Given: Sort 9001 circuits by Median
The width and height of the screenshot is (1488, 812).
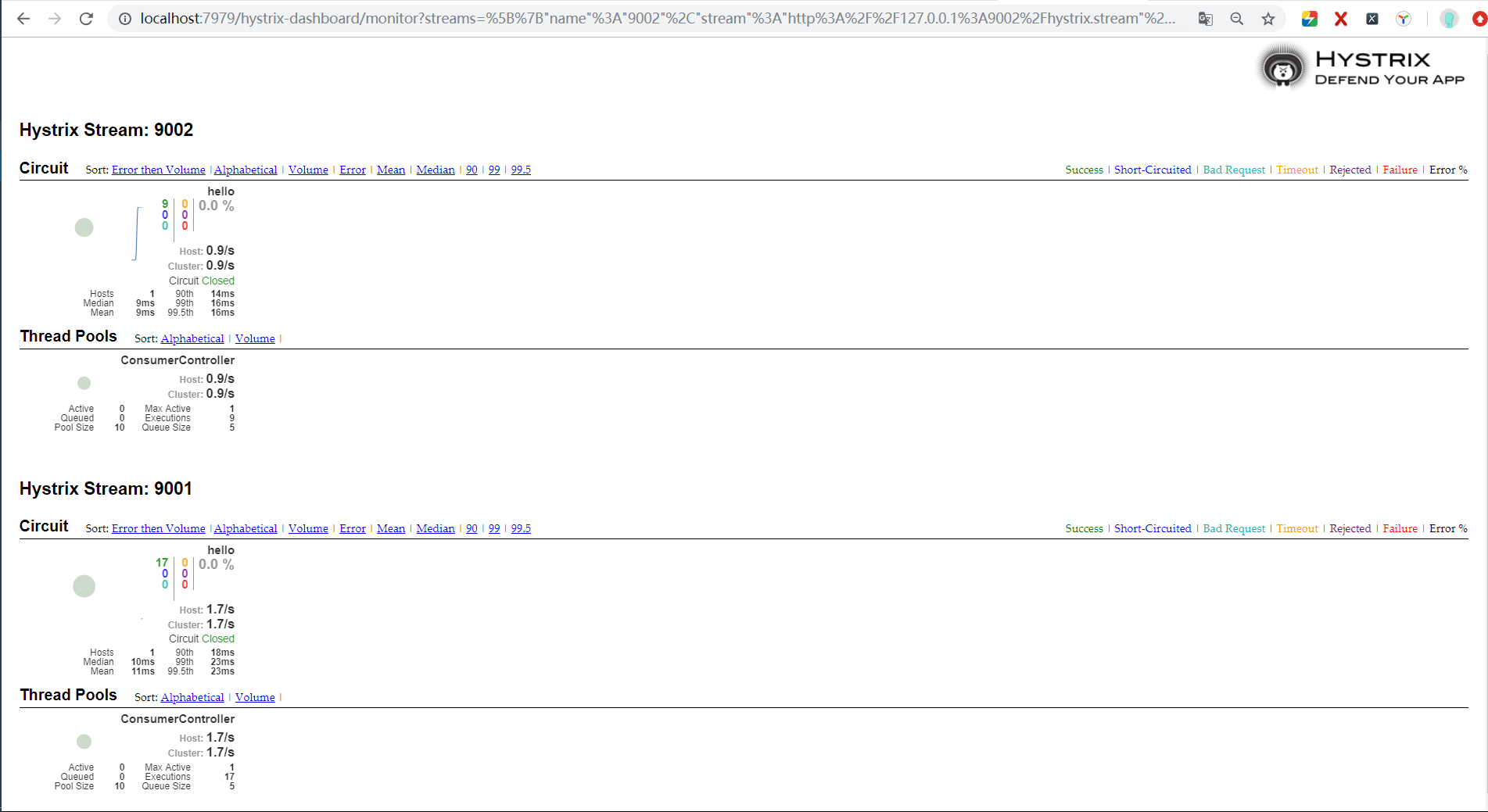Looking at the screenshot, I should 436,528.
